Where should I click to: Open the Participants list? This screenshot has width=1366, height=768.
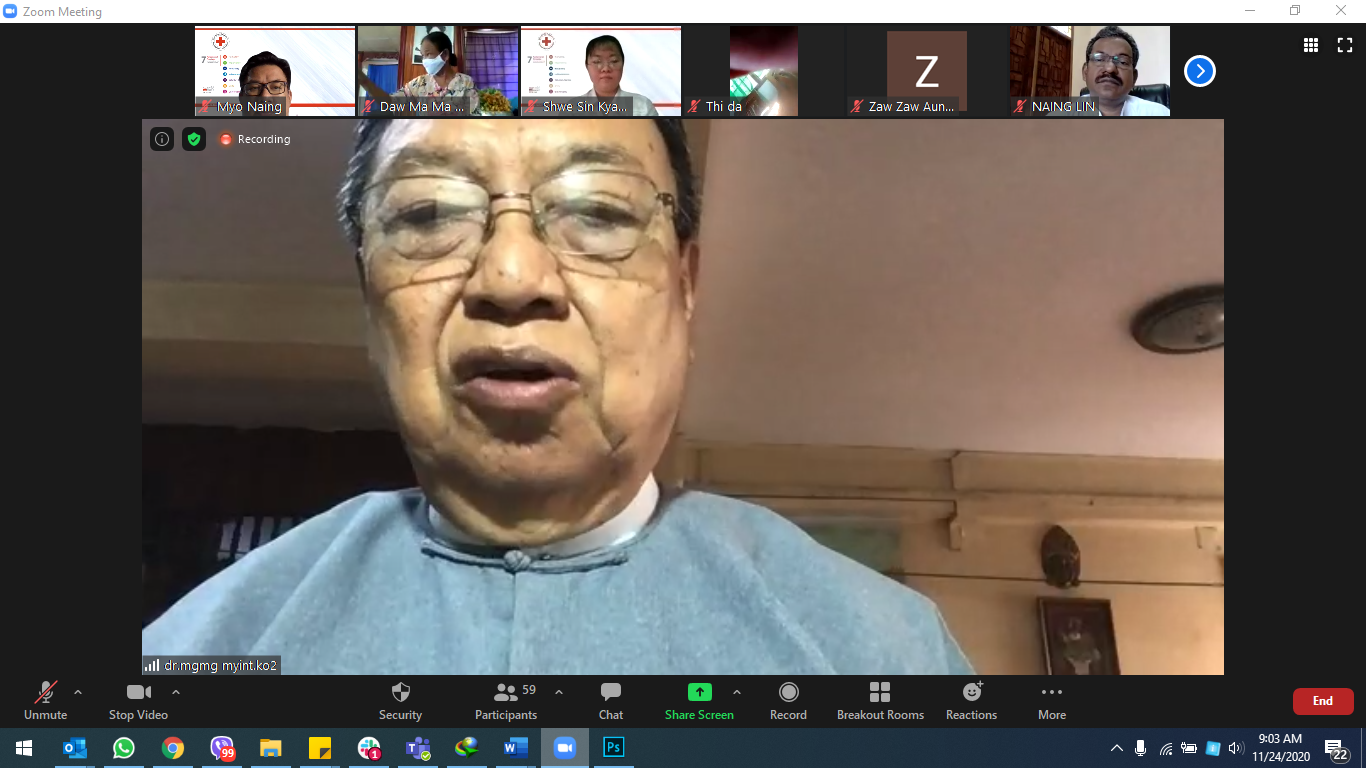(x=506, y=700)
